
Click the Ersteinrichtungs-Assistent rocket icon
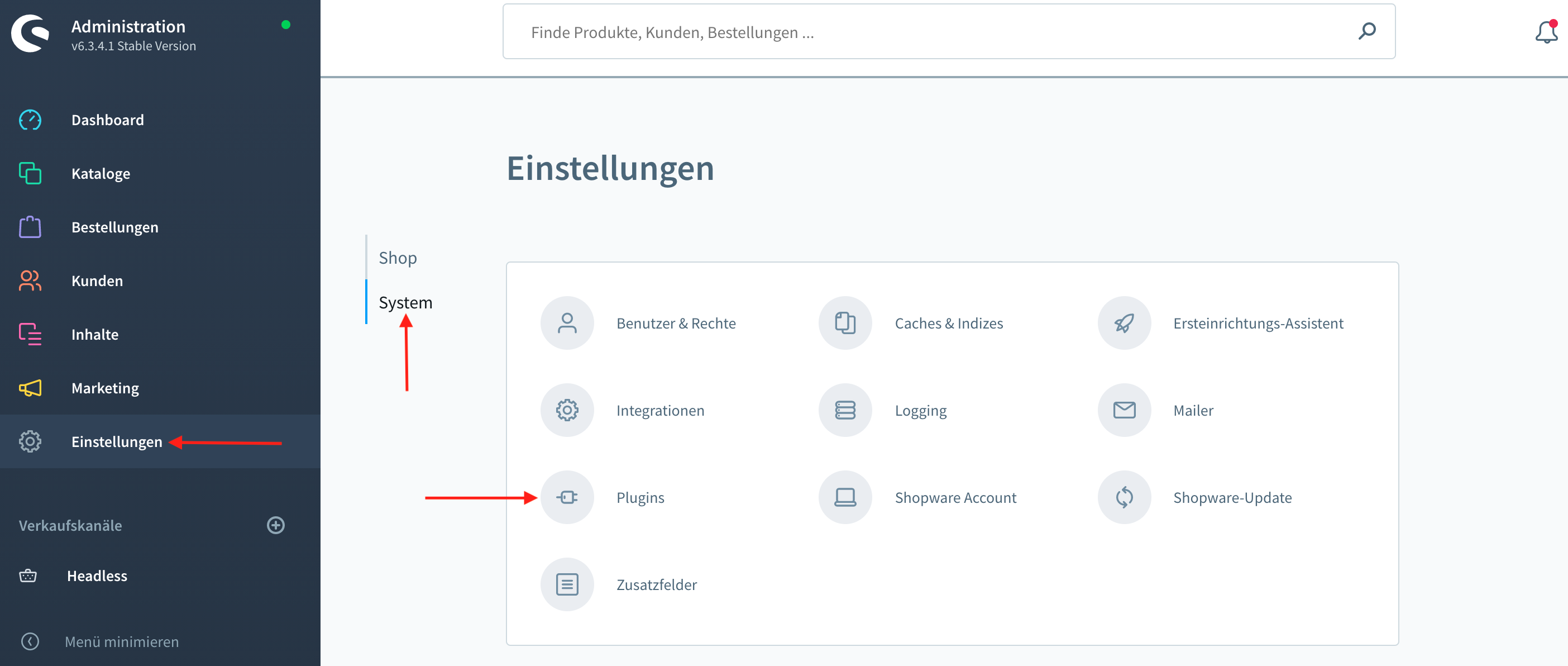pos(1124,324)
